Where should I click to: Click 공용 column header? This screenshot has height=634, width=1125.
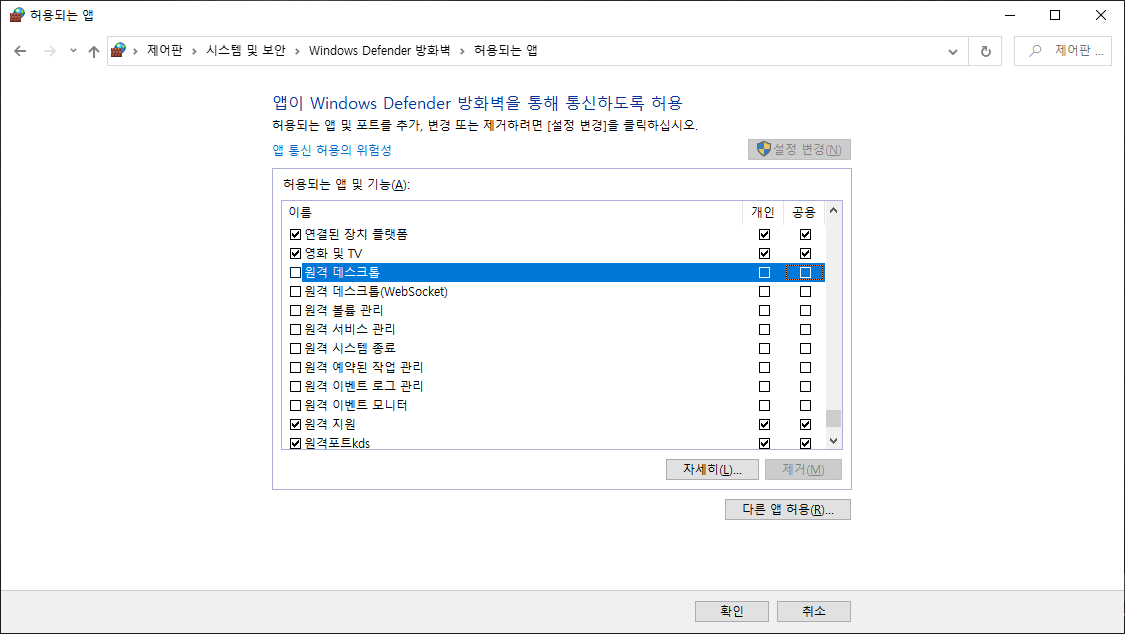[804, 212]
